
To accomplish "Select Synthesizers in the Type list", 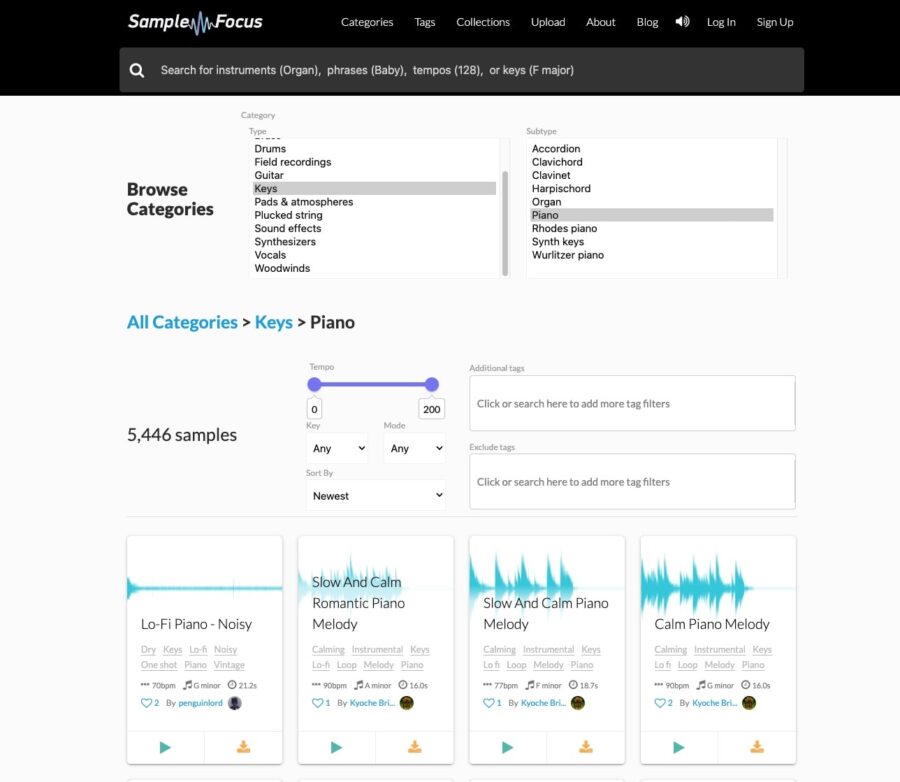I will click(285, 241).
